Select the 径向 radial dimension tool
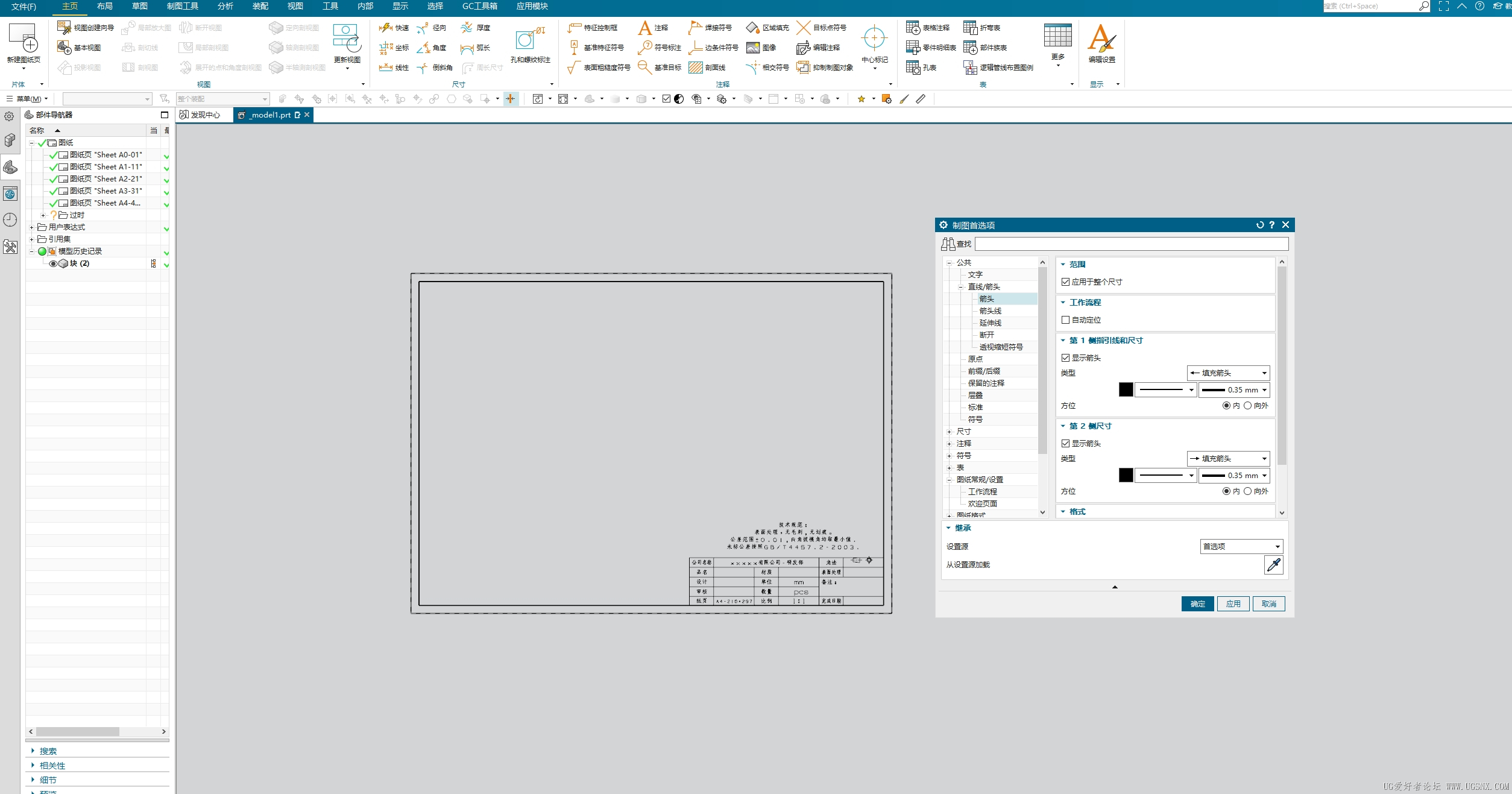Image resolution: width=1512 pixels, height=794 pixels. click(431, 28)
